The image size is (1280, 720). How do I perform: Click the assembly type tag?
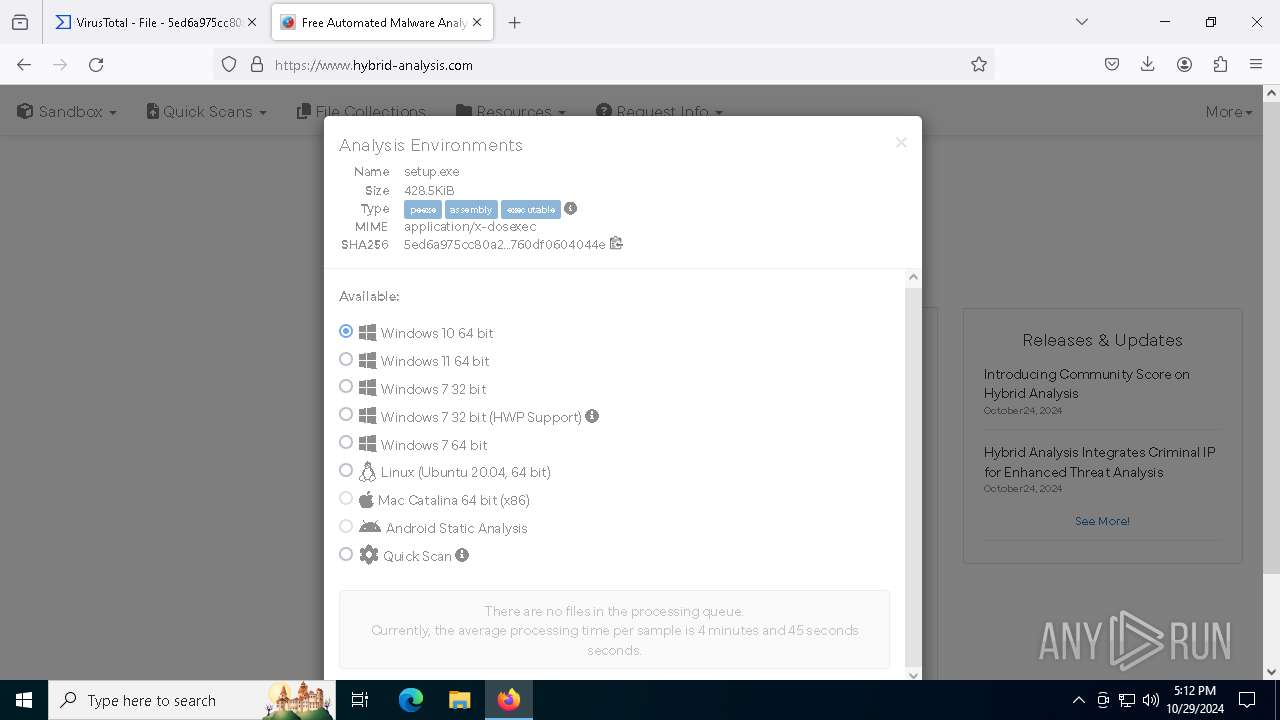point(471,209)
